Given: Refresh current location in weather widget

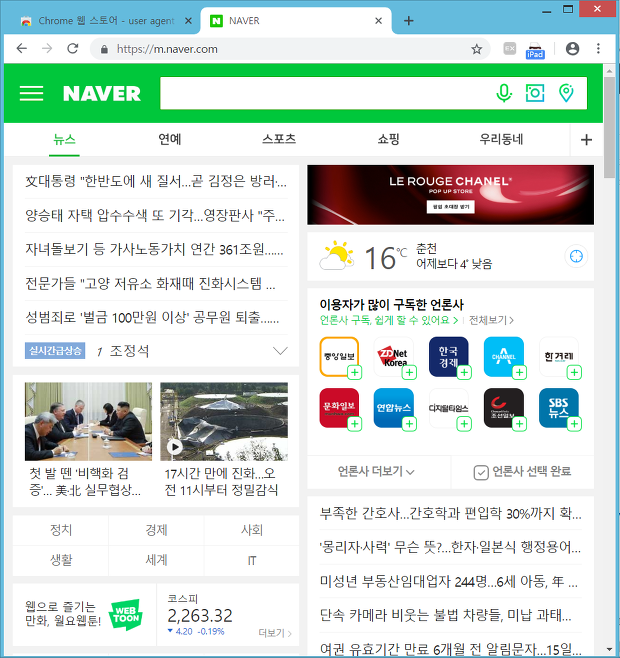Looking at the screenshot, I should 576,256.
